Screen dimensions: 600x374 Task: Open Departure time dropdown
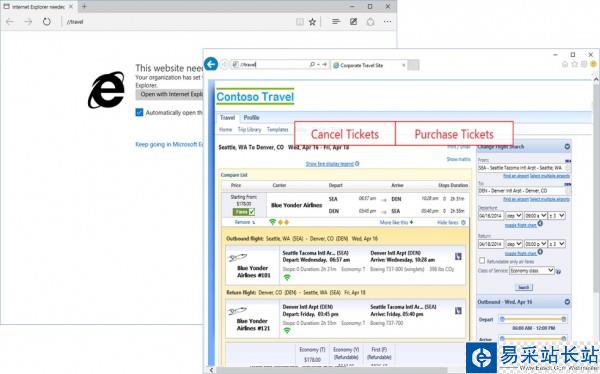pos(536,216)
